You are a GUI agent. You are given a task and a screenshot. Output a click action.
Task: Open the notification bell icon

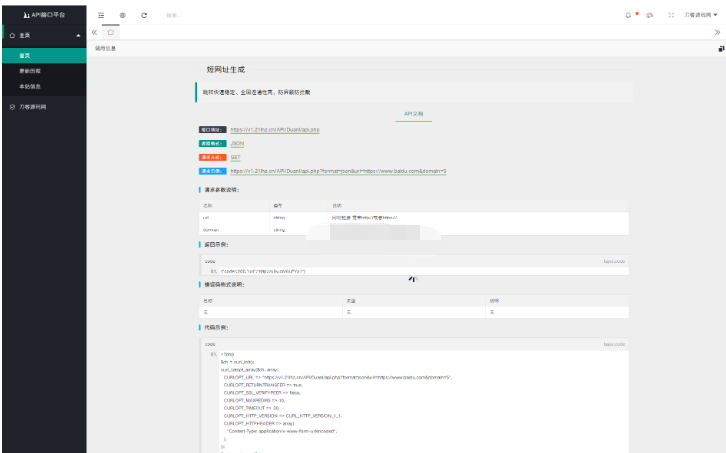[627, 15]
